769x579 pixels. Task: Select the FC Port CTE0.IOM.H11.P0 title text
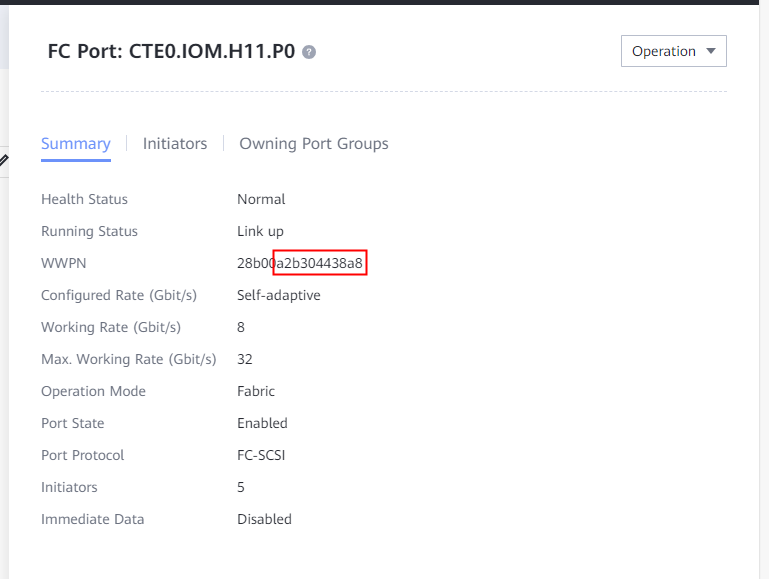coord(171,52)
